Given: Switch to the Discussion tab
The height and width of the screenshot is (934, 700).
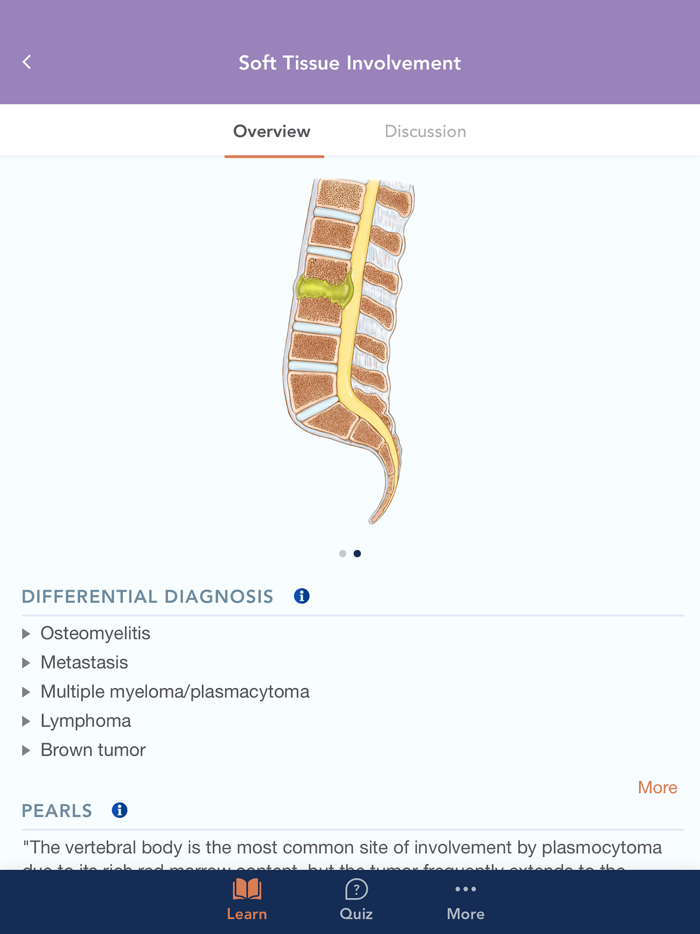Looking at the screenshot, I should (425, 131).
